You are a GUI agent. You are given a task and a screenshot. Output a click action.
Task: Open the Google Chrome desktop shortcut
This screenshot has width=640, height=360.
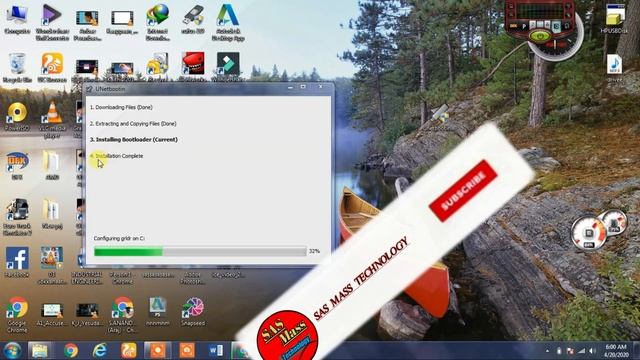tap(17, 314)
